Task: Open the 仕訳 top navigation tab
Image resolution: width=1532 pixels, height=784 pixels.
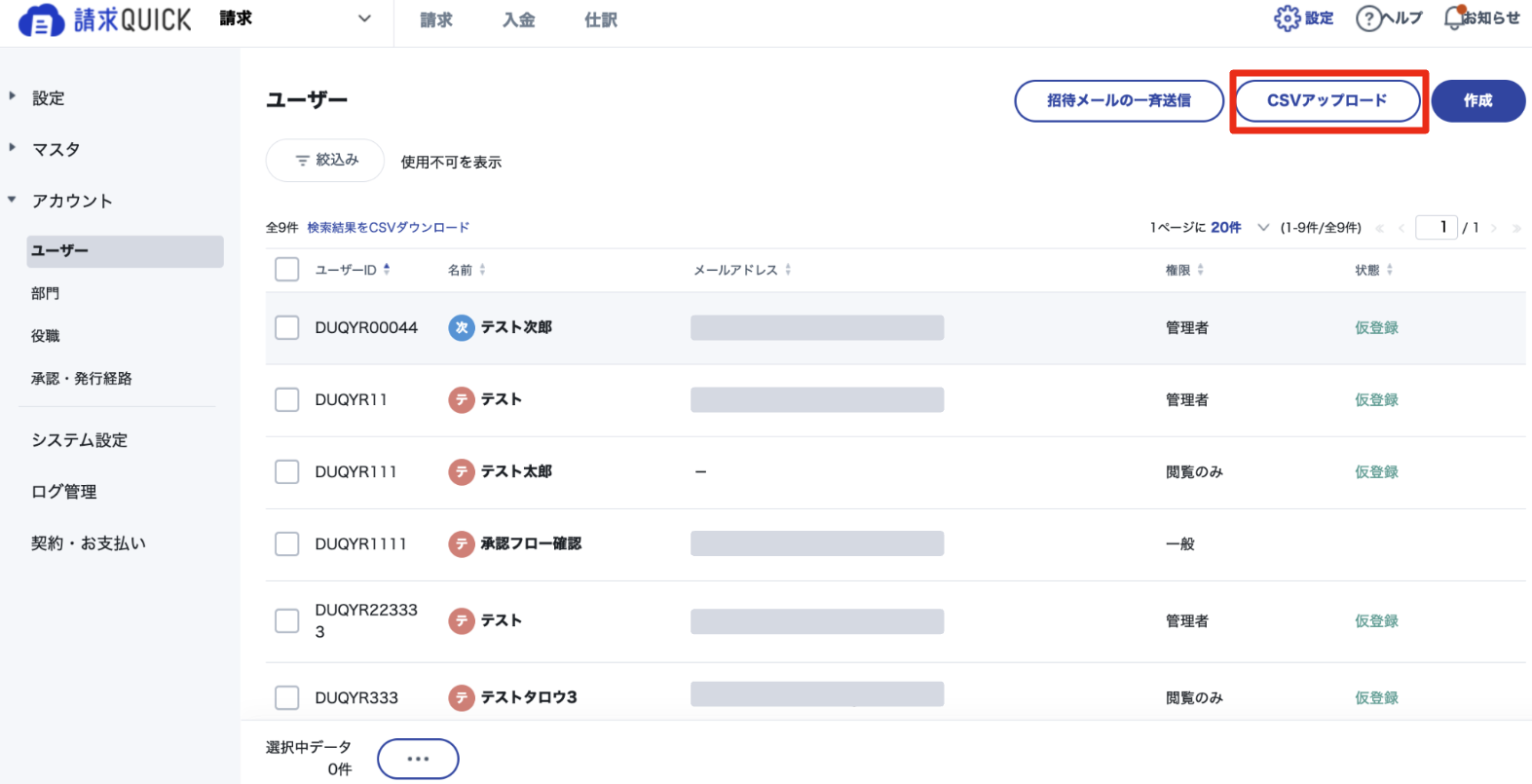Action: click(x=601, y=20)
